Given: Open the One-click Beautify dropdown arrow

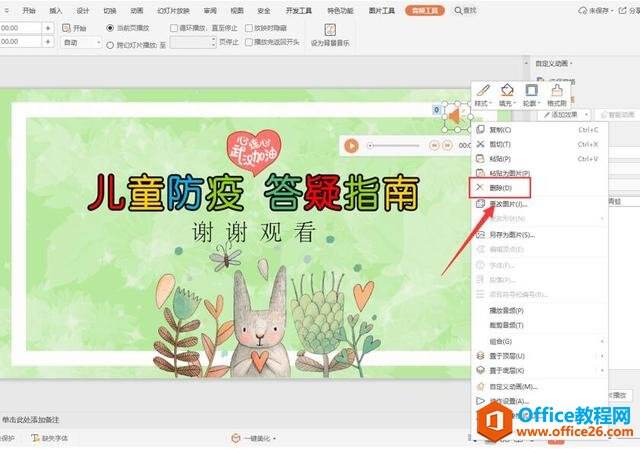Looking at the screenshot, I should [x=275, y=438].
